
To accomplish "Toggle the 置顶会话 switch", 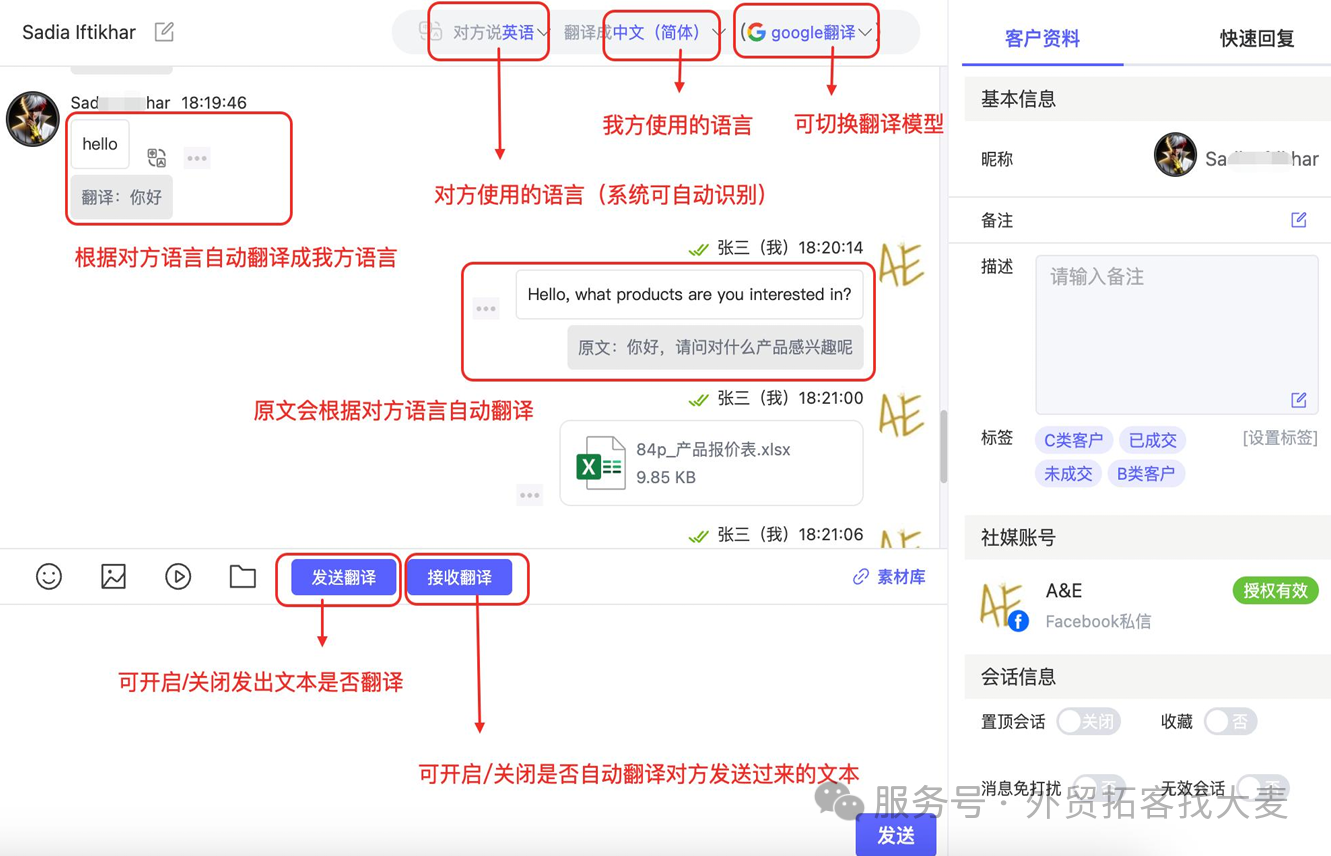I will 1088,722.
